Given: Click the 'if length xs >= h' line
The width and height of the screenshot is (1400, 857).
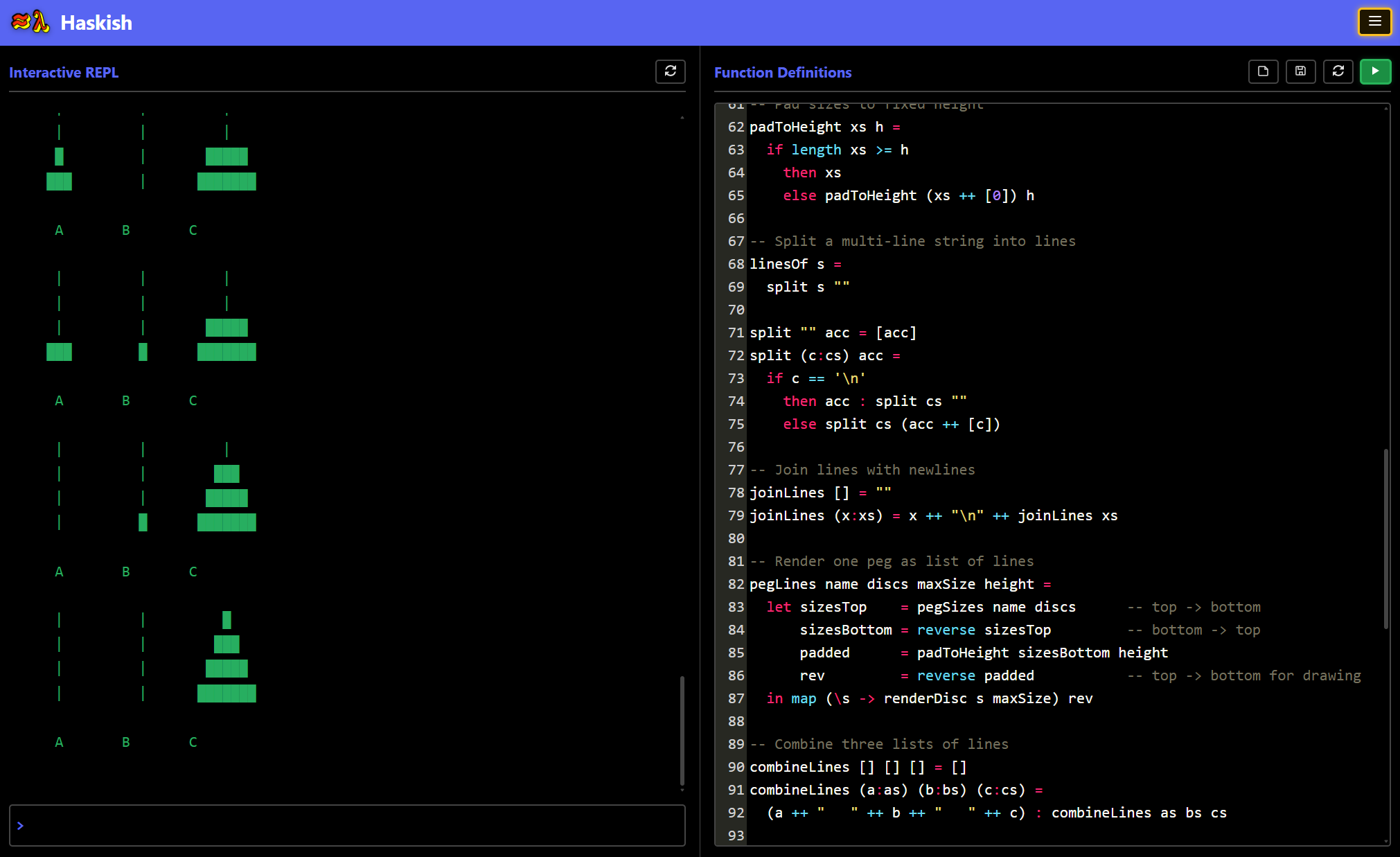Looking at the screenshot, I should (x=838, y=150).
